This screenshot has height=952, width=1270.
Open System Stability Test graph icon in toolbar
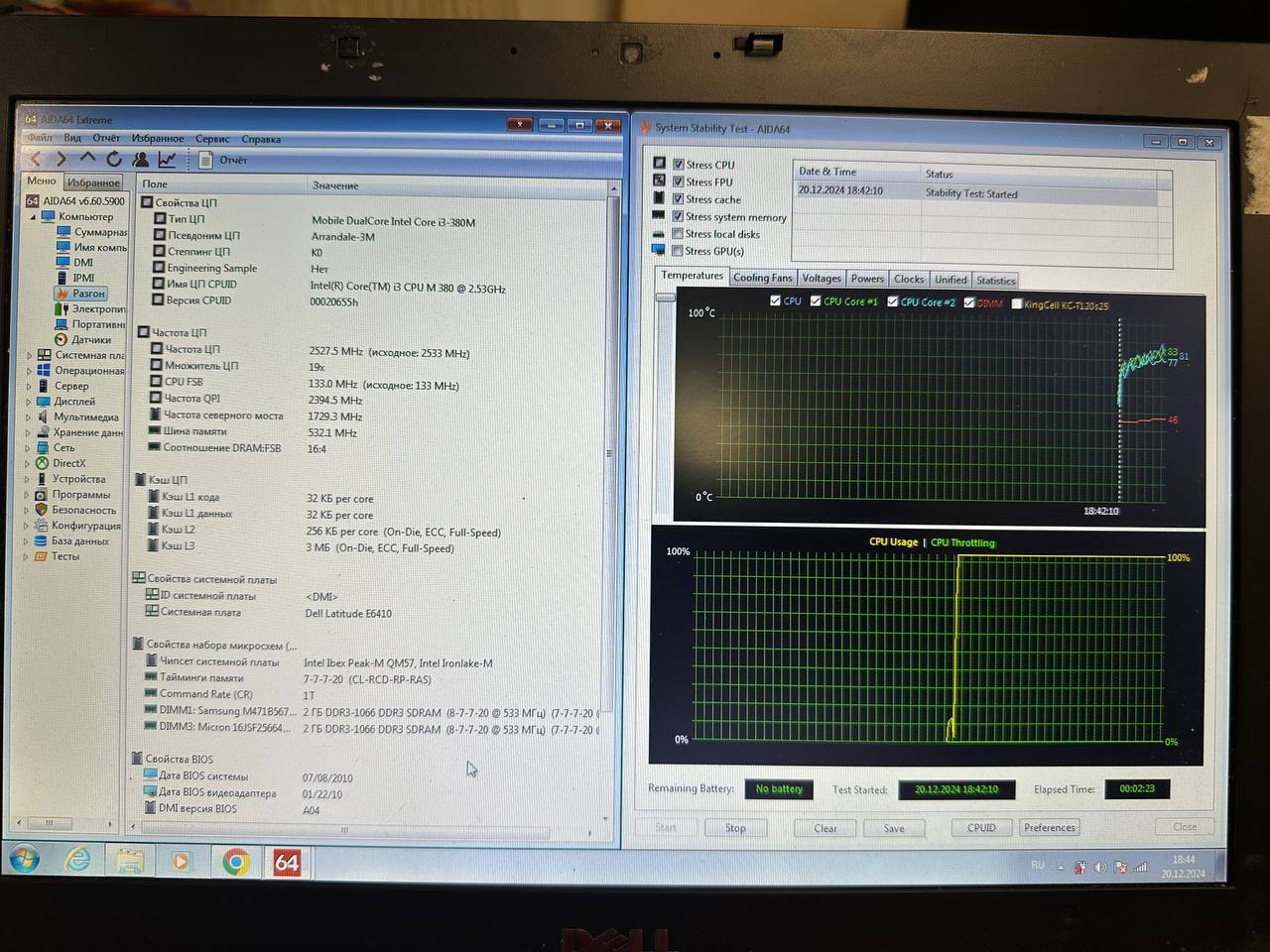167,159
